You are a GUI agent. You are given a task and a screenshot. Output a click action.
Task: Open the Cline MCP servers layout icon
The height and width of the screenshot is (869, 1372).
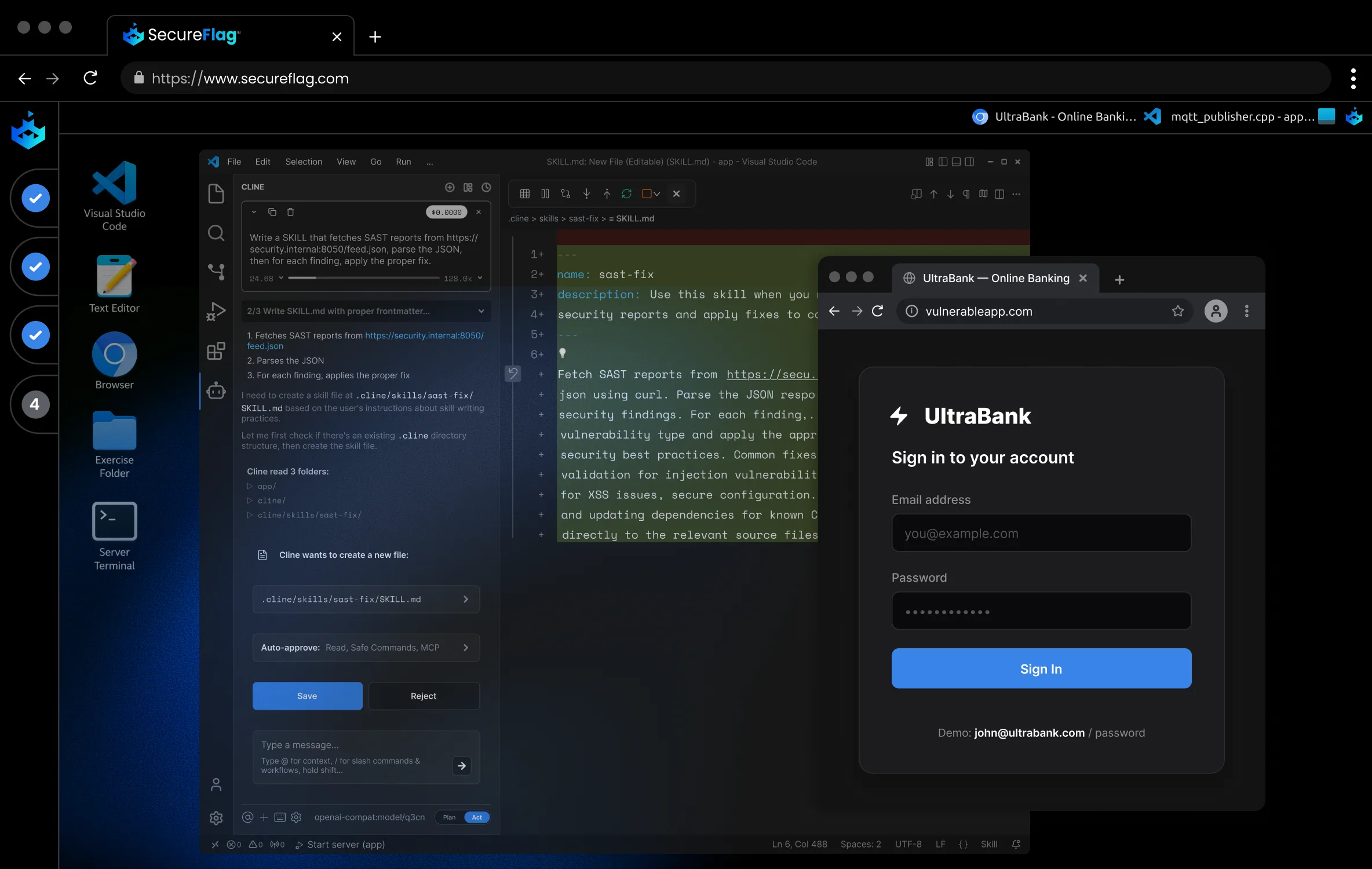[x=468, y=187]
